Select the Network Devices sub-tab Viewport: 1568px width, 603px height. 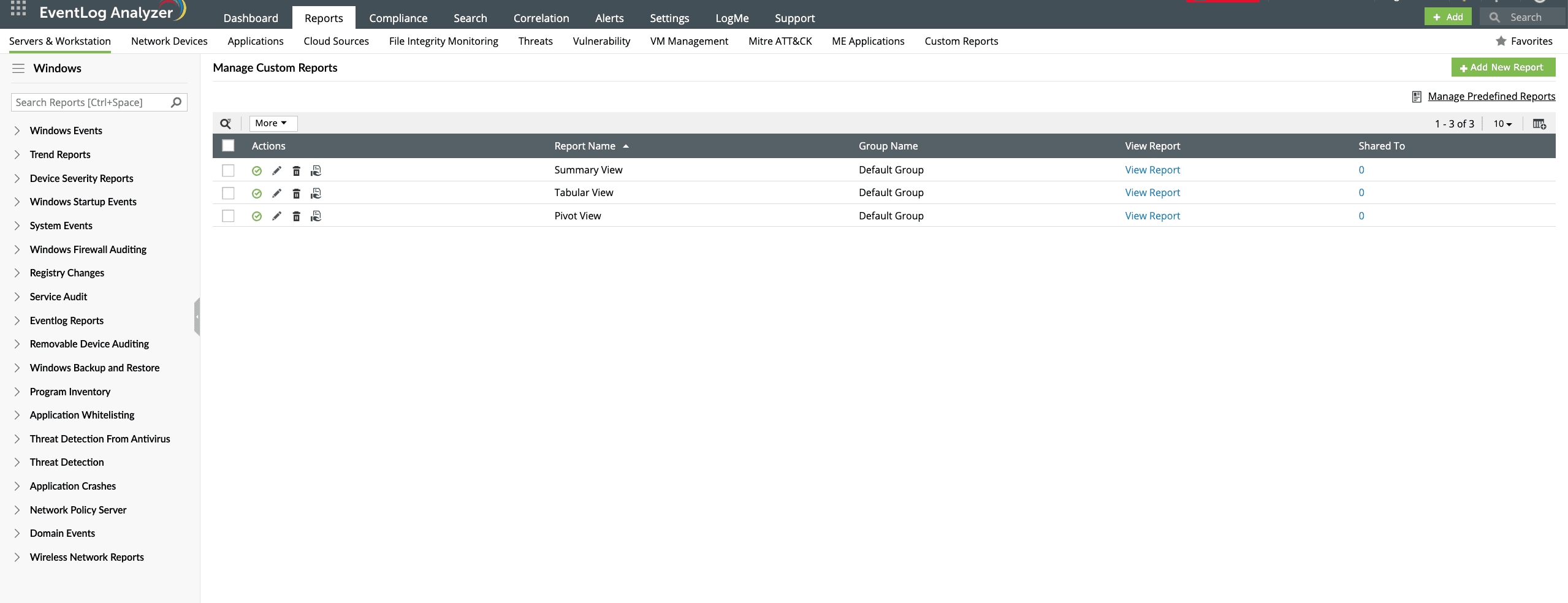click(x=169, y=41)
